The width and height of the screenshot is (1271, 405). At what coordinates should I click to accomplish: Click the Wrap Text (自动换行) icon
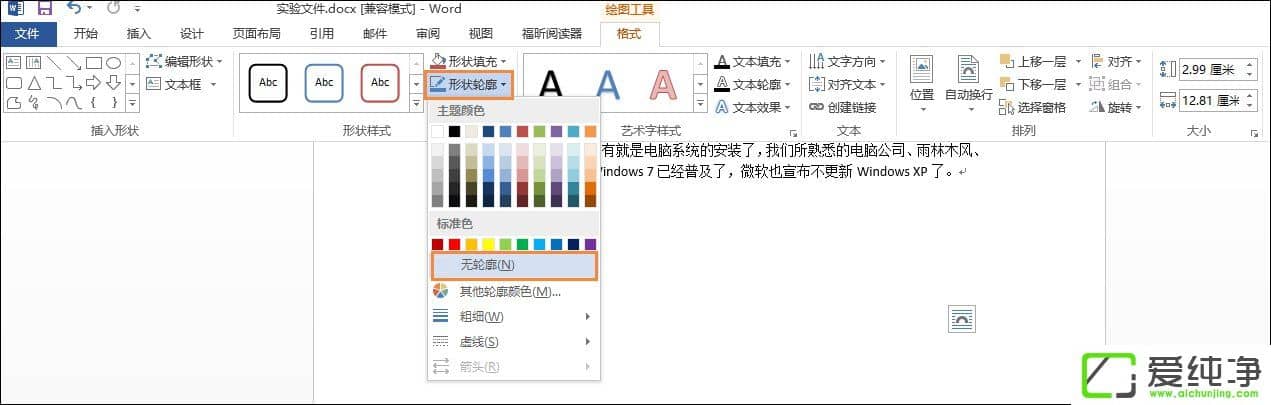pos(968,80)
